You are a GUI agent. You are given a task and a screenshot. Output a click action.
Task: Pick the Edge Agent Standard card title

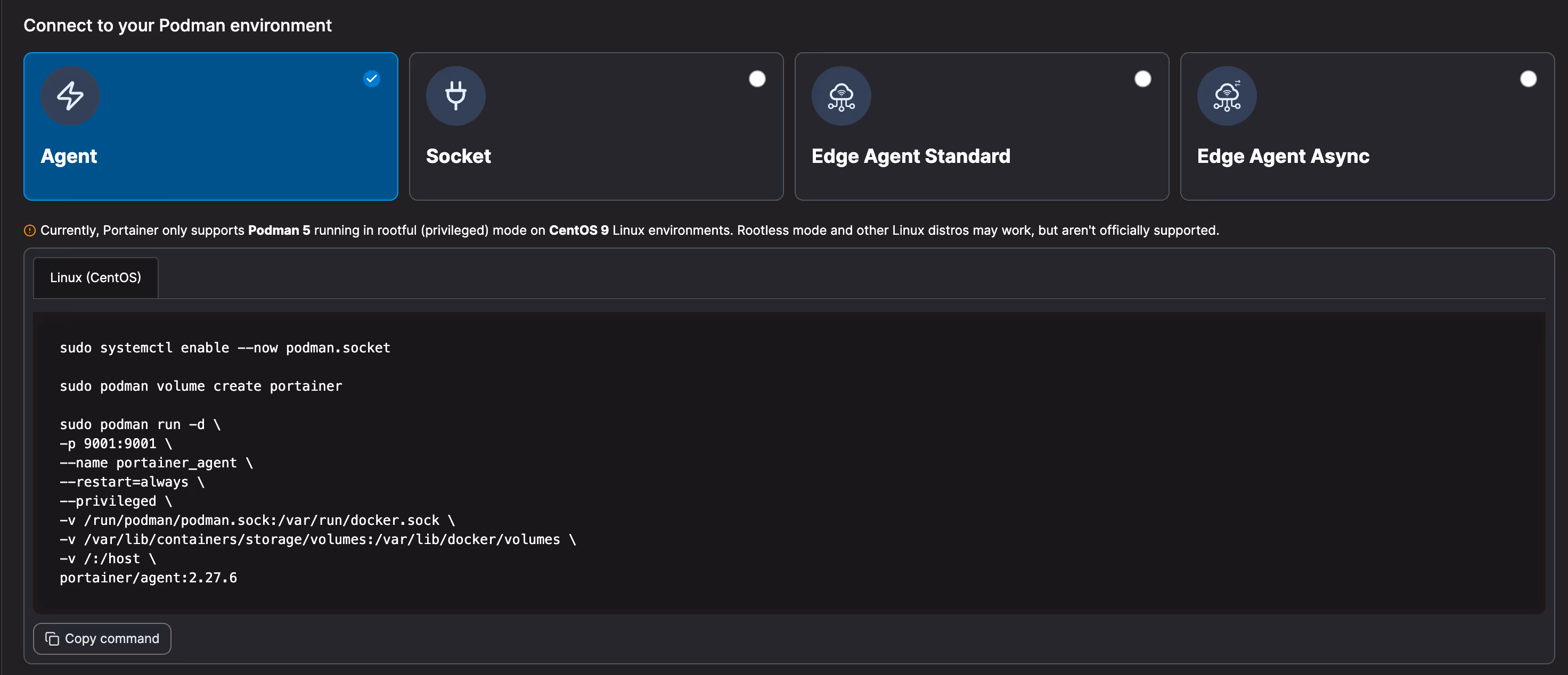(911, 157)
